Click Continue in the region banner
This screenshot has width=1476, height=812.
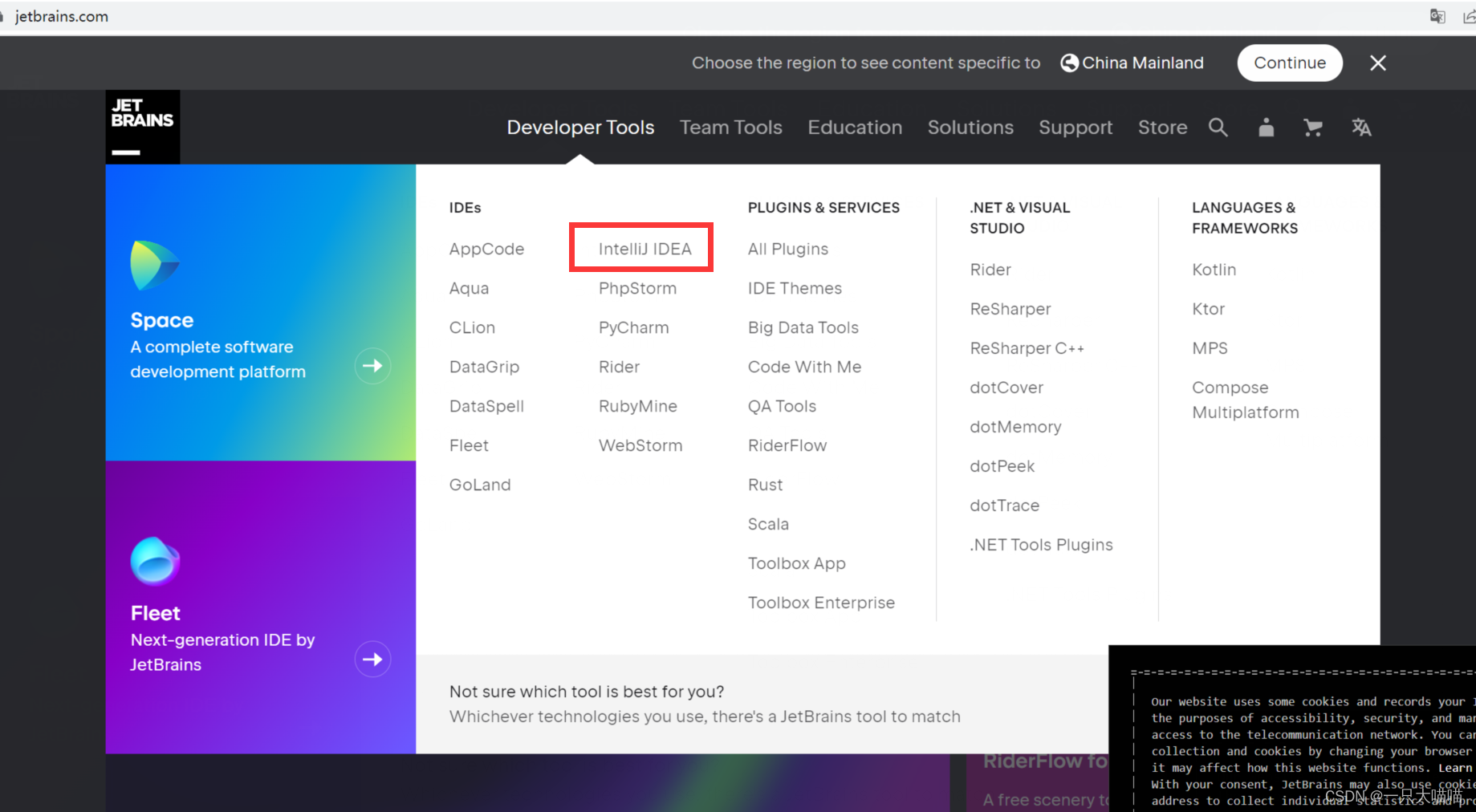[1290, 63]
